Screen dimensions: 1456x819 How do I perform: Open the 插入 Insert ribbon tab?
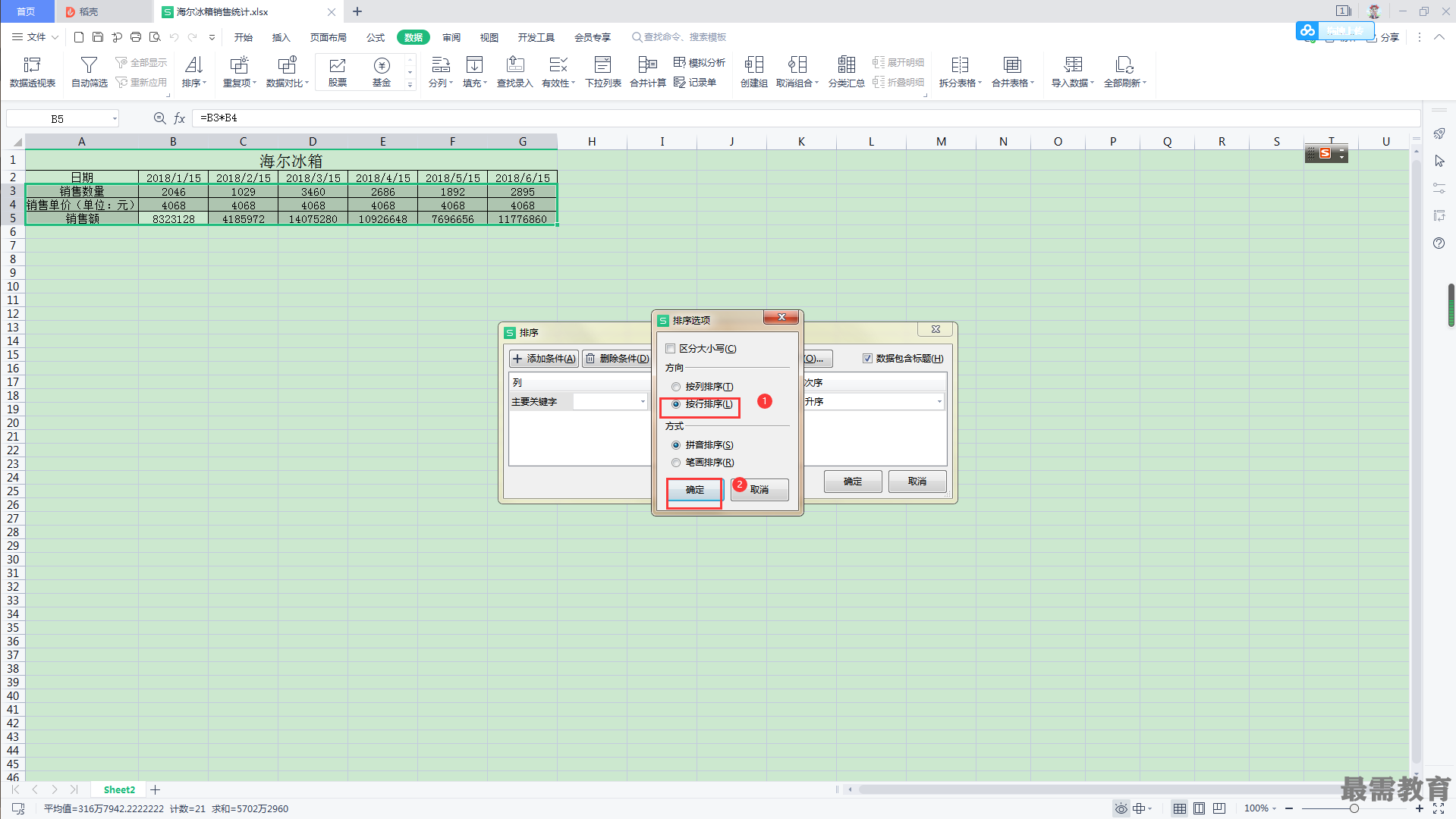pyautogui.click(x=281, y=37)
